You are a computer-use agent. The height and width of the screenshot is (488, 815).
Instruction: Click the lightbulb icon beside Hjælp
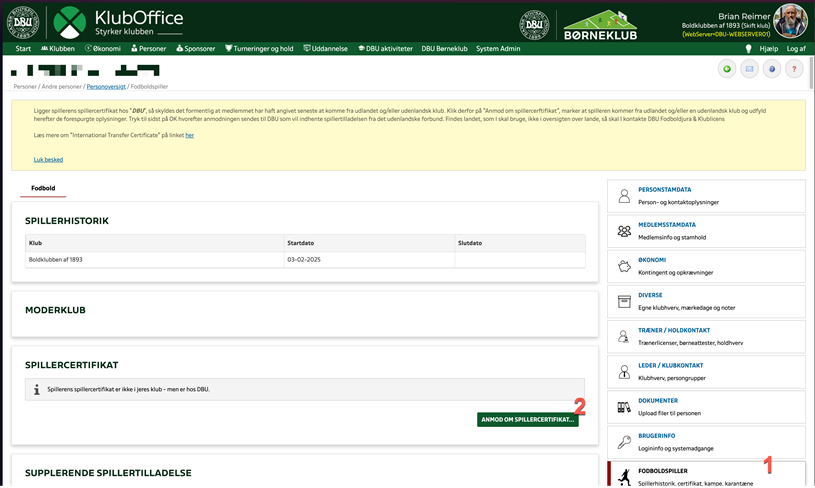pos(747,48)
